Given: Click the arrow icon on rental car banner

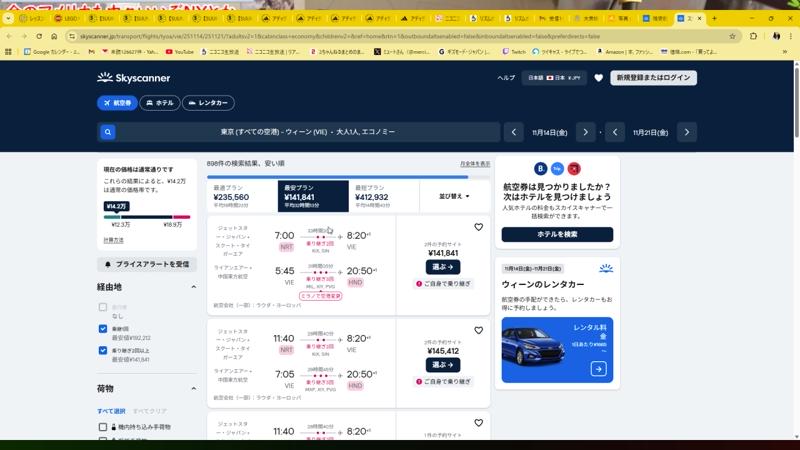Looking at the screenshot, I should tap(598, 368).
